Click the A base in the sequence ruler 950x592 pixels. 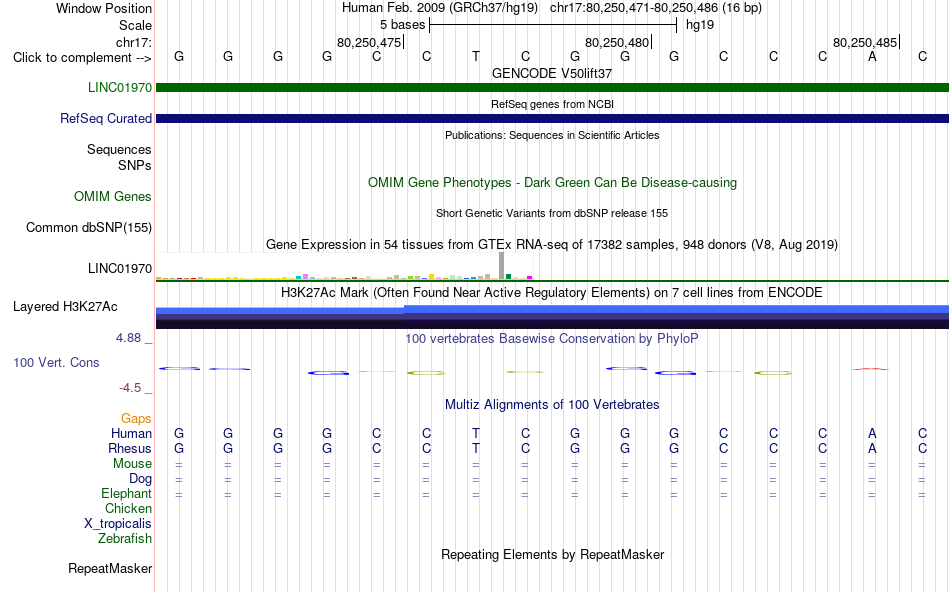872,56
